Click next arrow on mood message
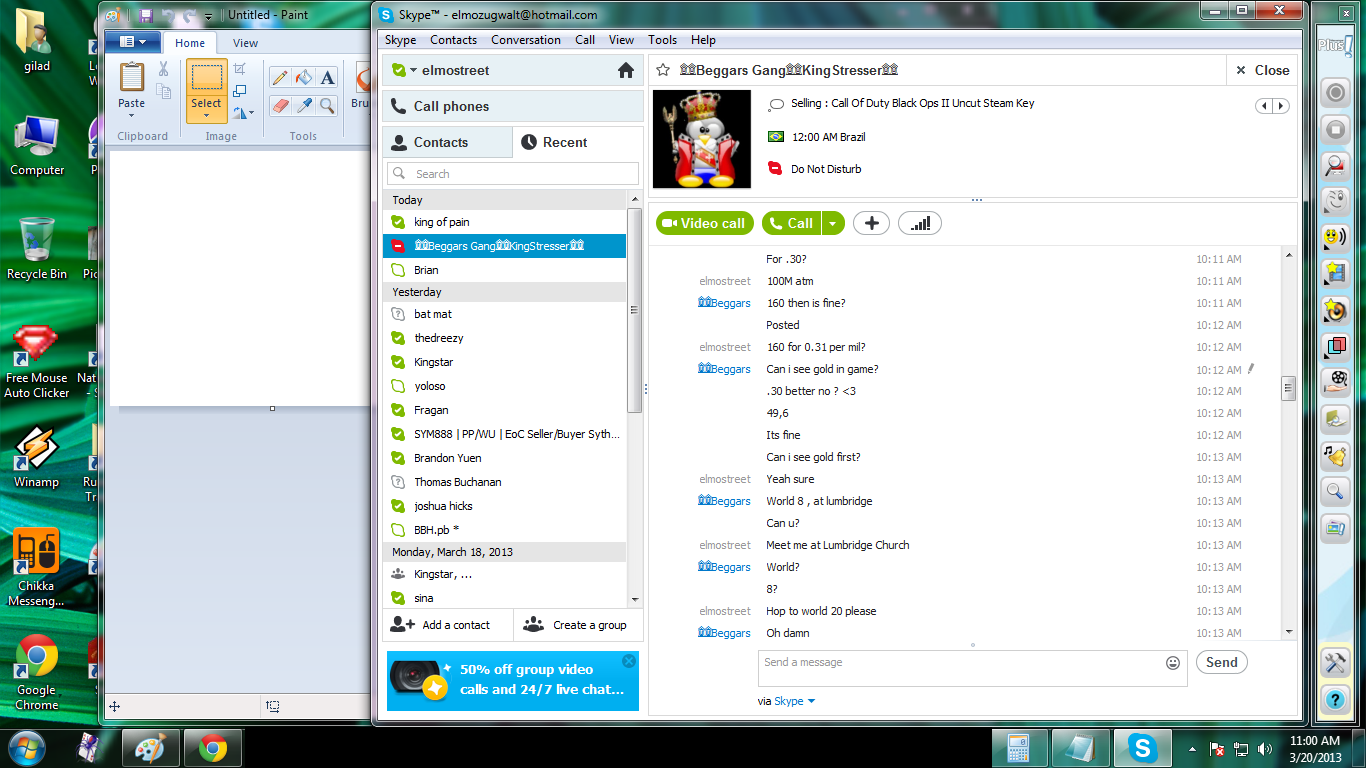This screenshot has height=768, width=1366. coord(1281,106)
